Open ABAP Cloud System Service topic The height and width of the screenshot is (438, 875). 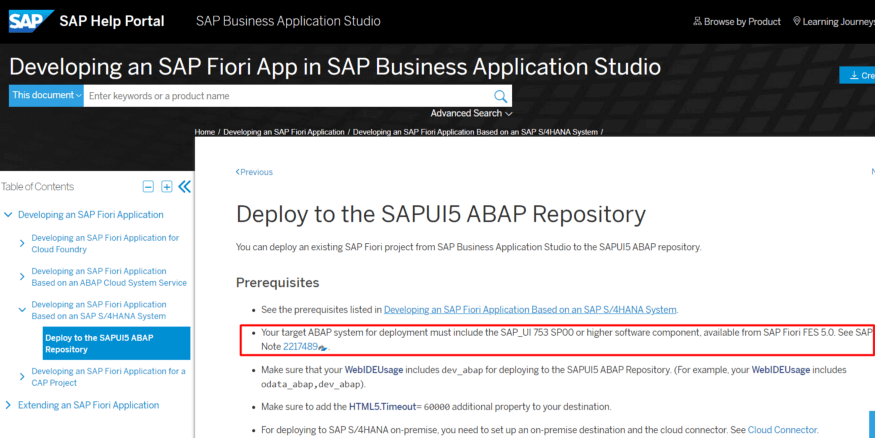click(109, 277)
